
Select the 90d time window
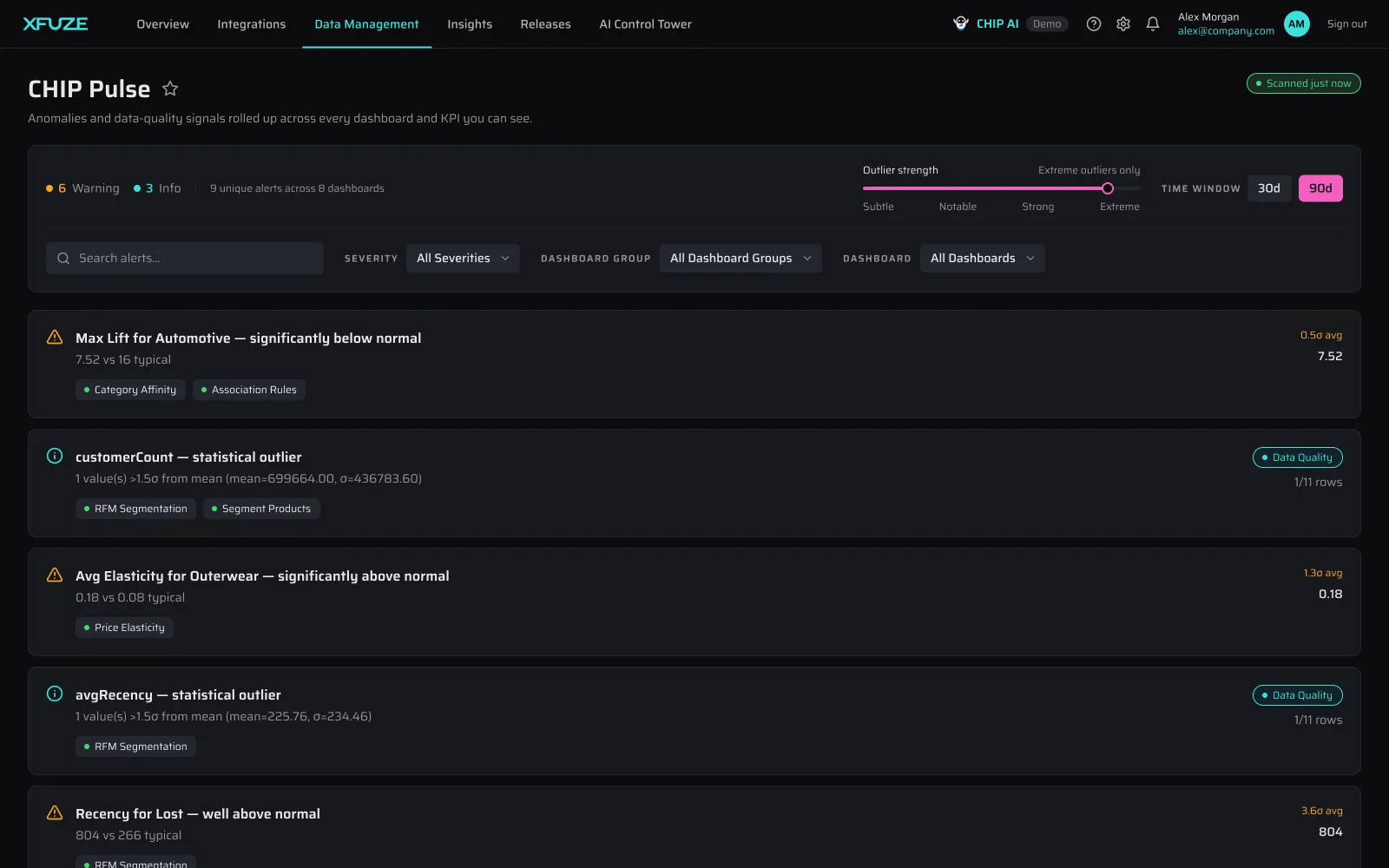[x=1320, y=188]
